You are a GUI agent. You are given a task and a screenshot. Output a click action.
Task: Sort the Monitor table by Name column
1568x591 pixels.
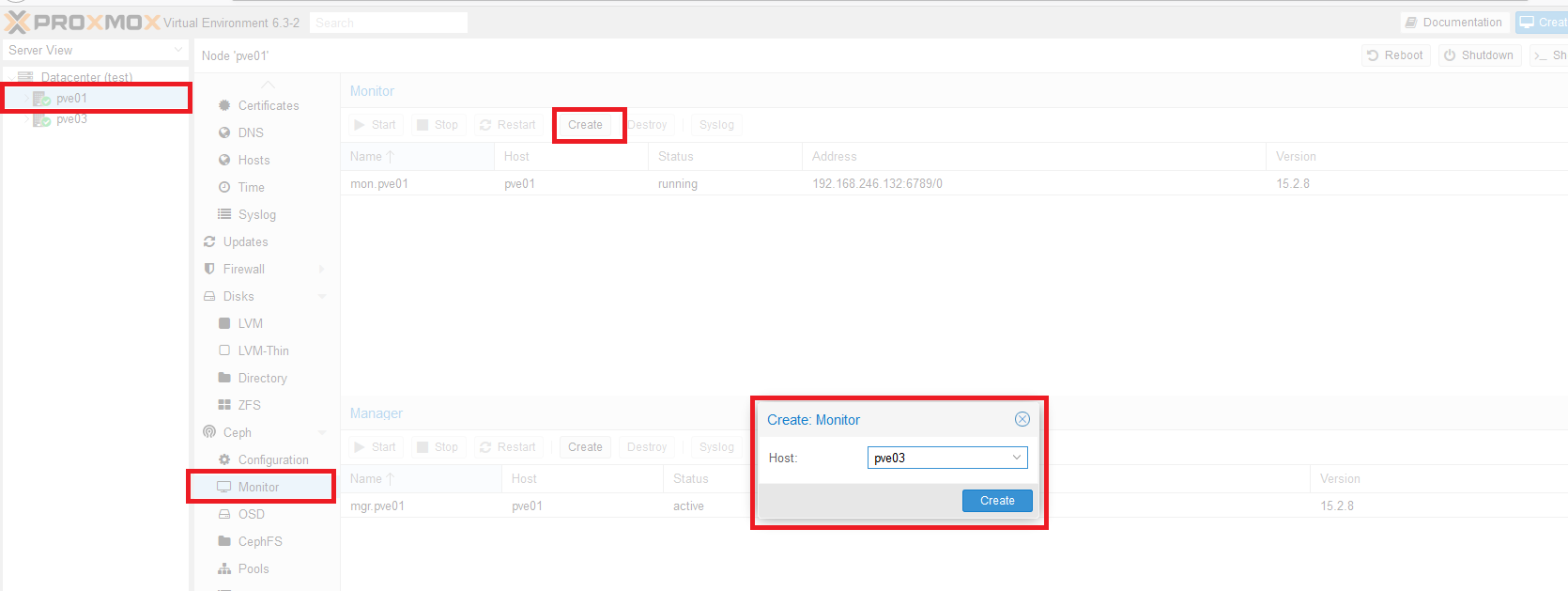pyautogui.click(x=417, y=157)
